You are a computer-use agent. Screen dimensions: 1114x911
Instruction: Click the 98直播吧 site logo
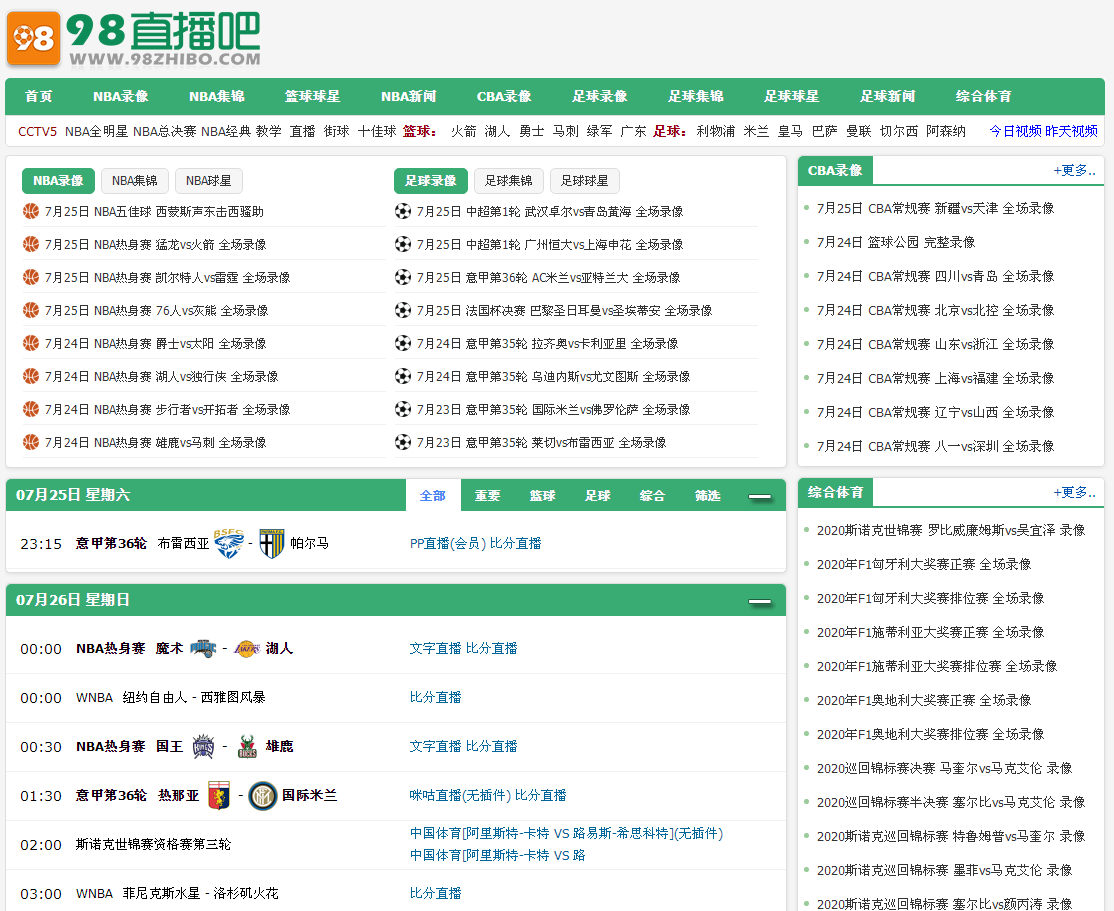(x=134, y=38)
